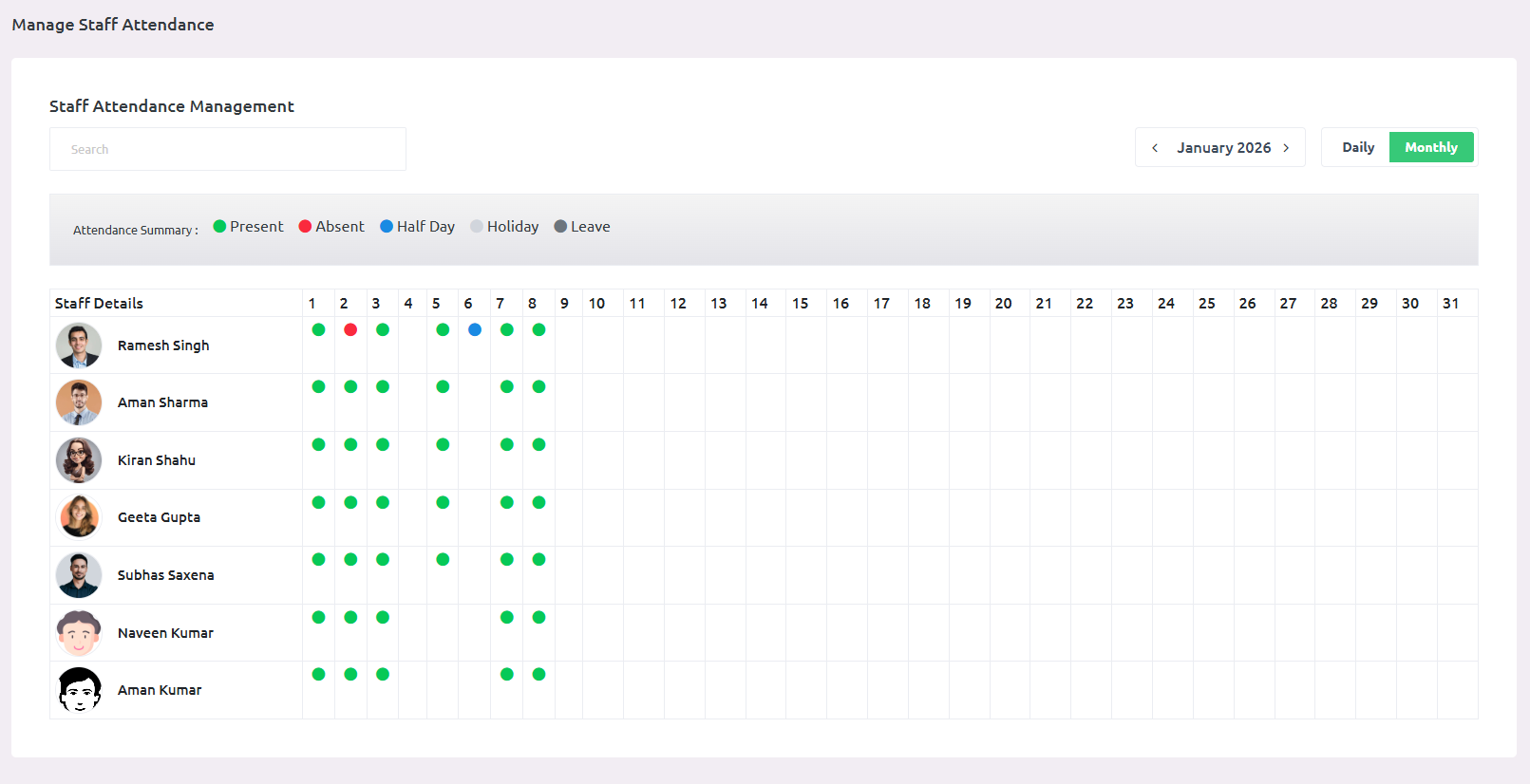This screenshot has height=784, width=1530.
Task: Click Kiran Shahu's day 5 present dot
Action: (x=443, y=444)
